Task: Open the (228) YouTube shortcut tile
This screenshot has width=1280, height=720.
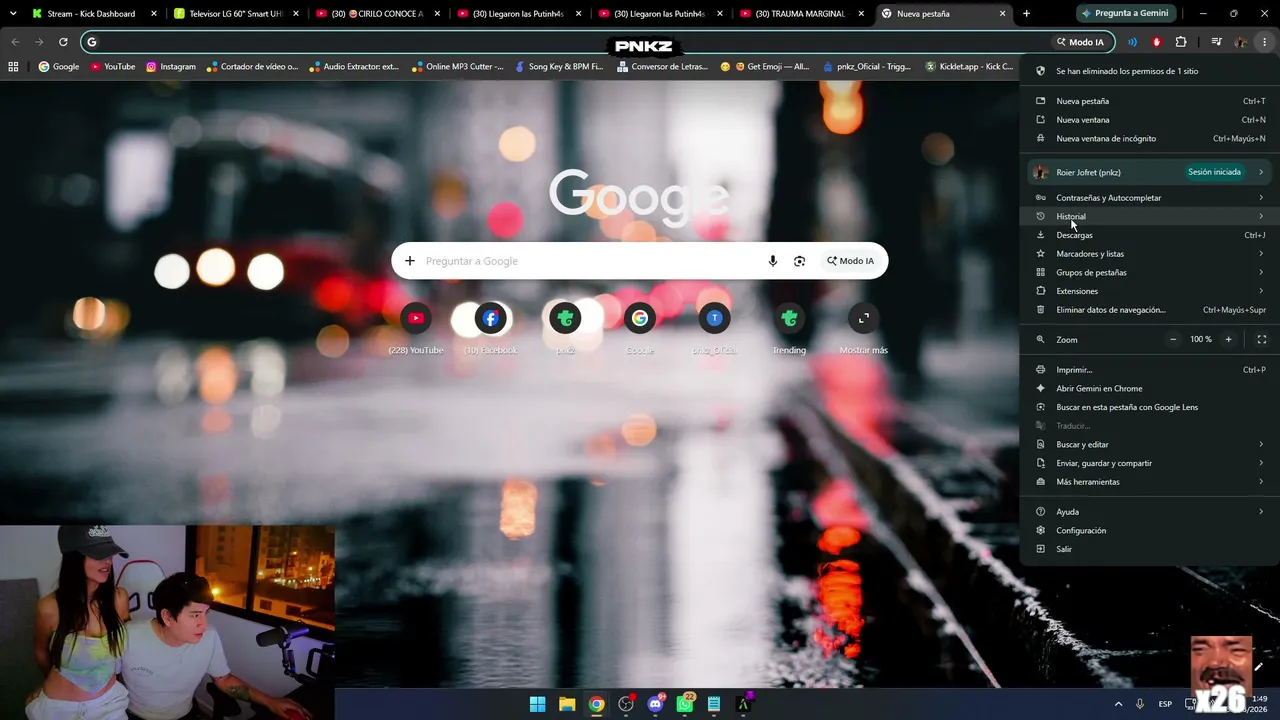Action: [x=416, y=318]
